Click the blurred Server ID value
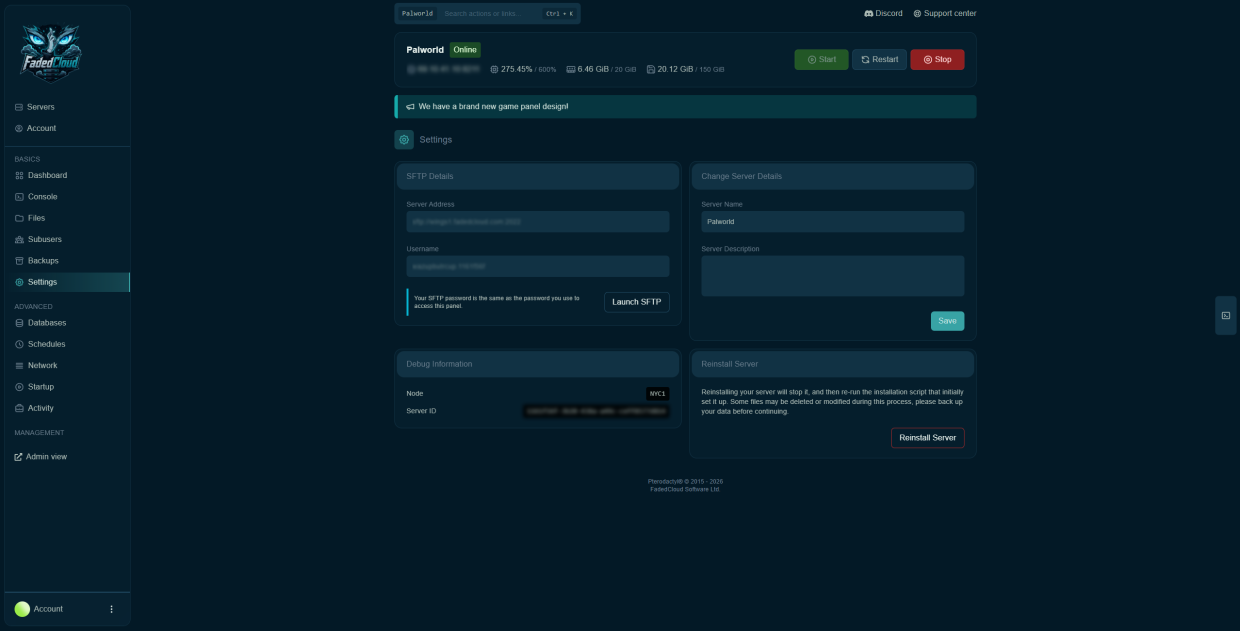This screenshot has width=1240, height=631. (x=596, y=411)
